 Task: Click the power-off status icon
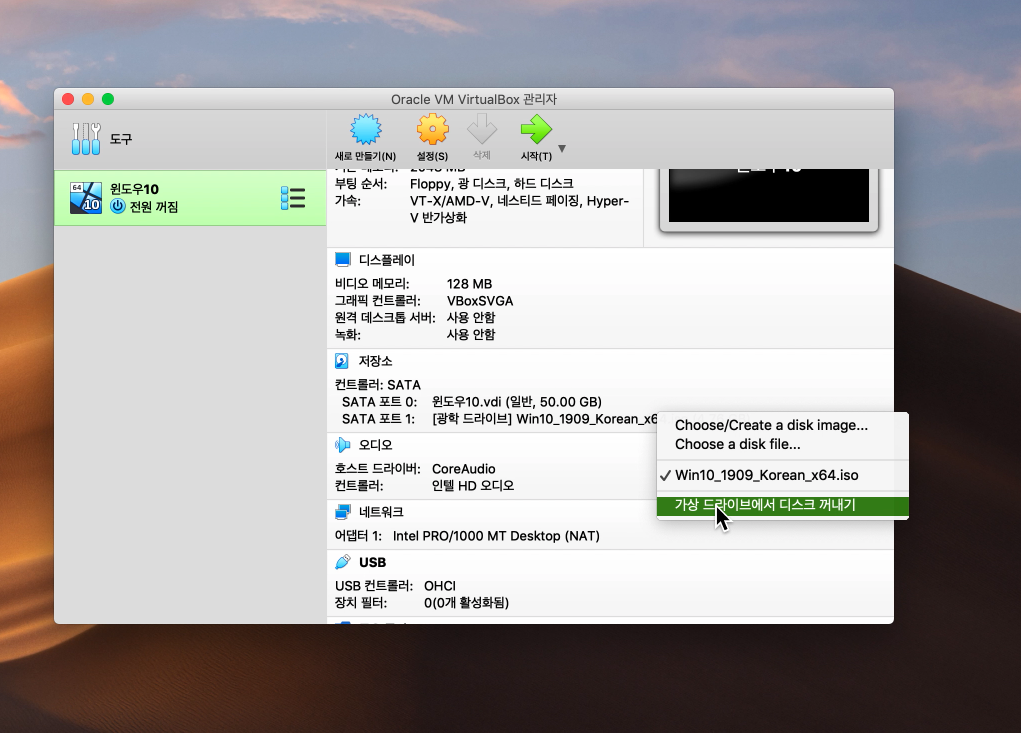tap(118, 206)
